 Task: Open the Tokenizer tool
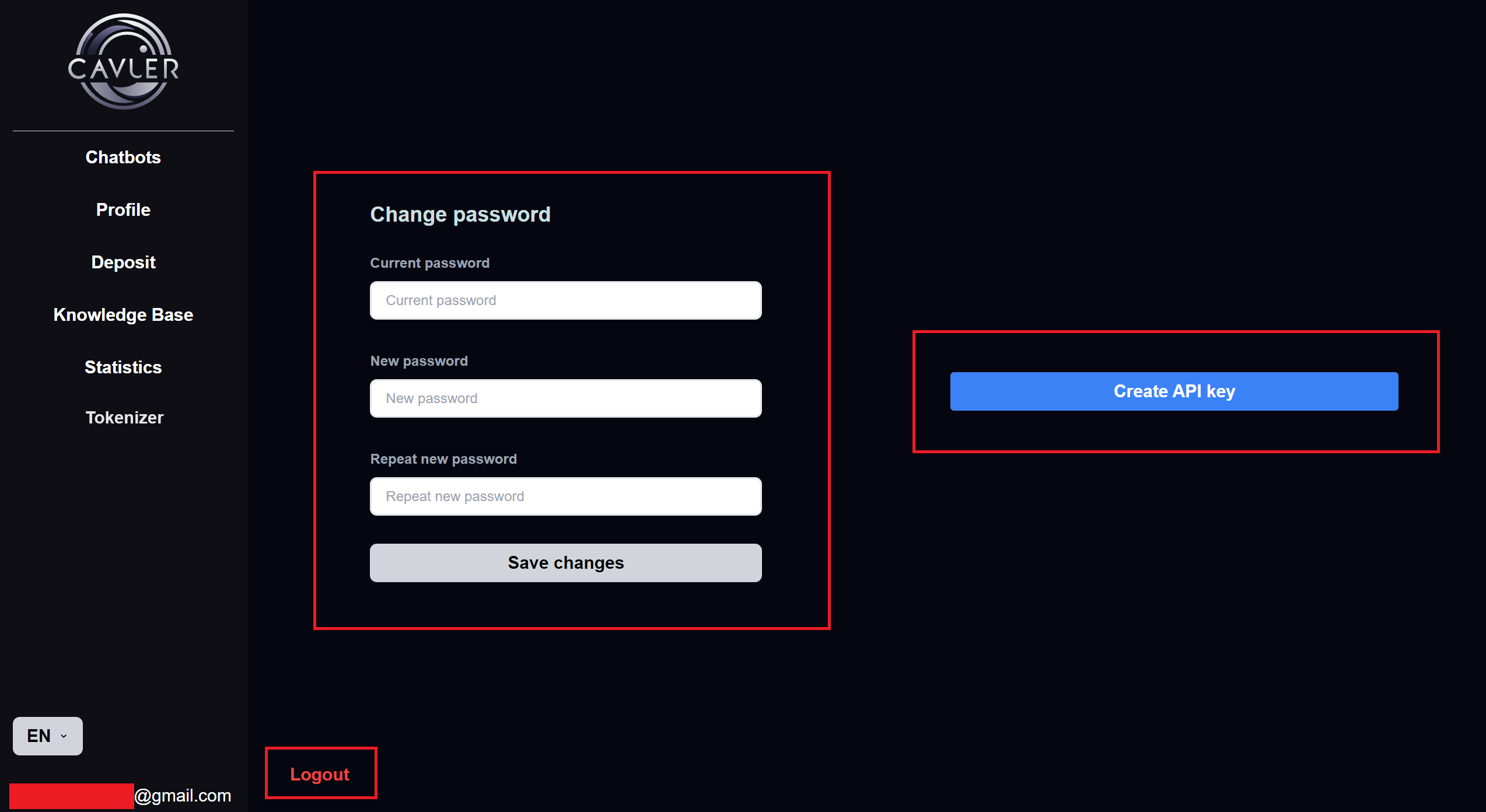[x=124, y=418]
